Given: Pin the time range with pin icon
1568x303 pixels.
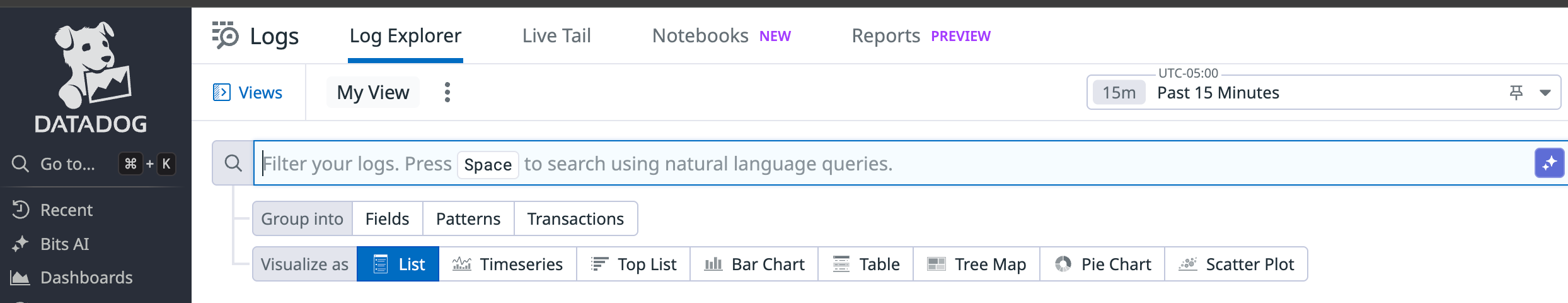Looking at the screenshot, I should tap(1516, 93).
